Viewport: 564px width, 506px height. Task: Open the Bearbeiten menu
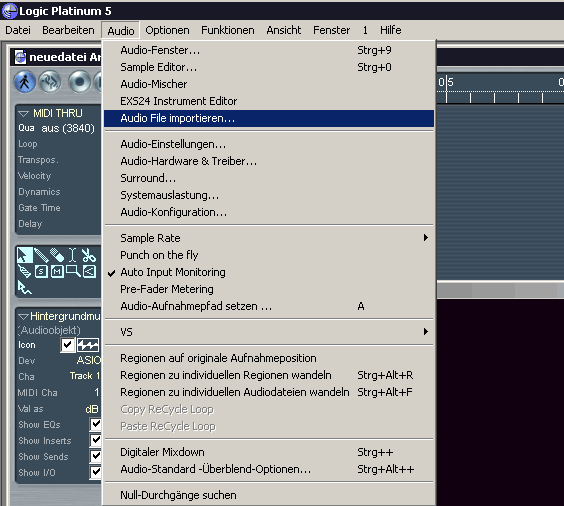pyautogui.click(x=68, y=30)
